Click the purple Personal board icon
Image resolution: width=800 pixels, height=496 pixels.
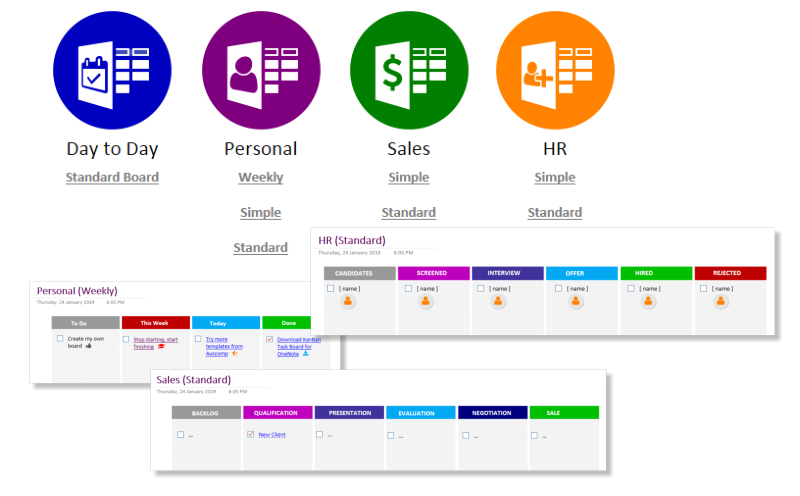tap(261, 70)
